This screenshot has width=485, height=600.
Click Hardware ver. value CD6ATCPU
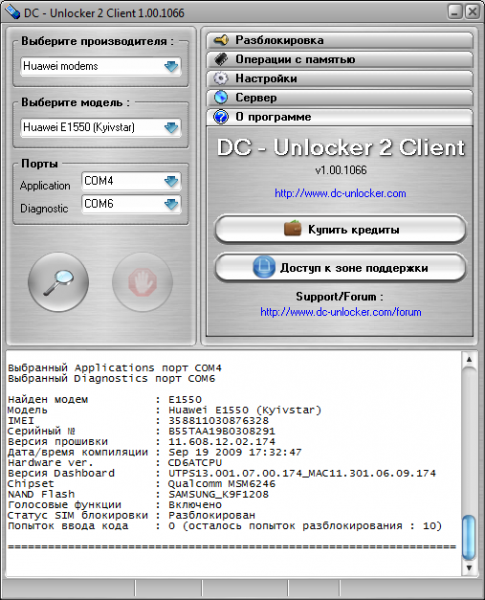click(x=195, y=463)
